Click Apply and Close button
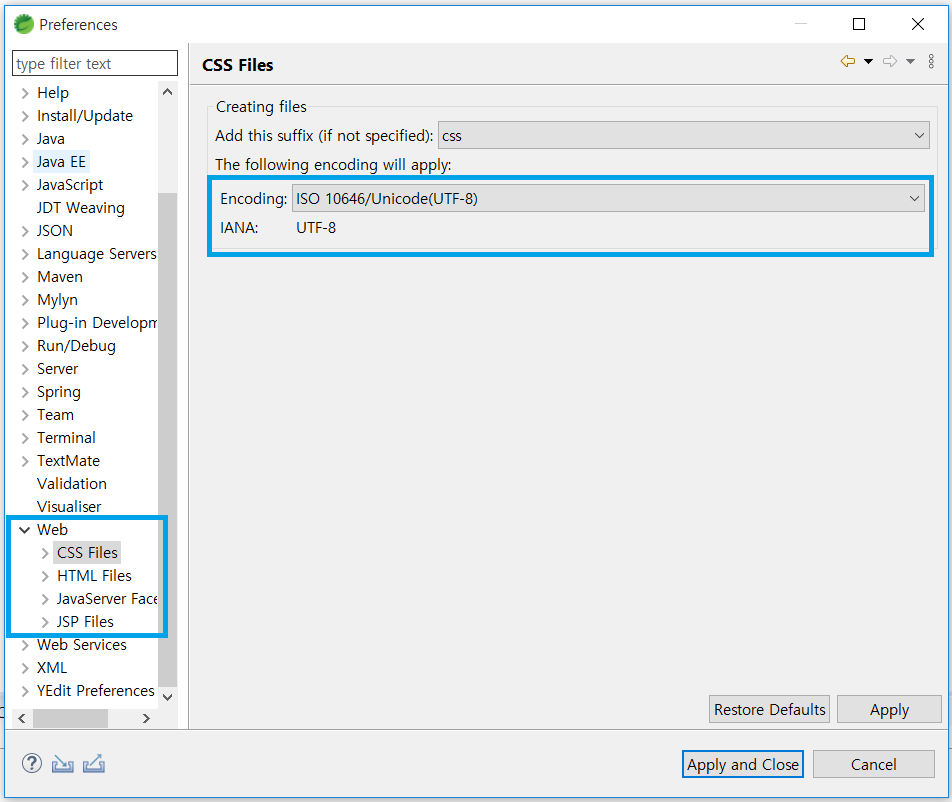The width and height of the screenshot is (952, 802). pos(743,764)
